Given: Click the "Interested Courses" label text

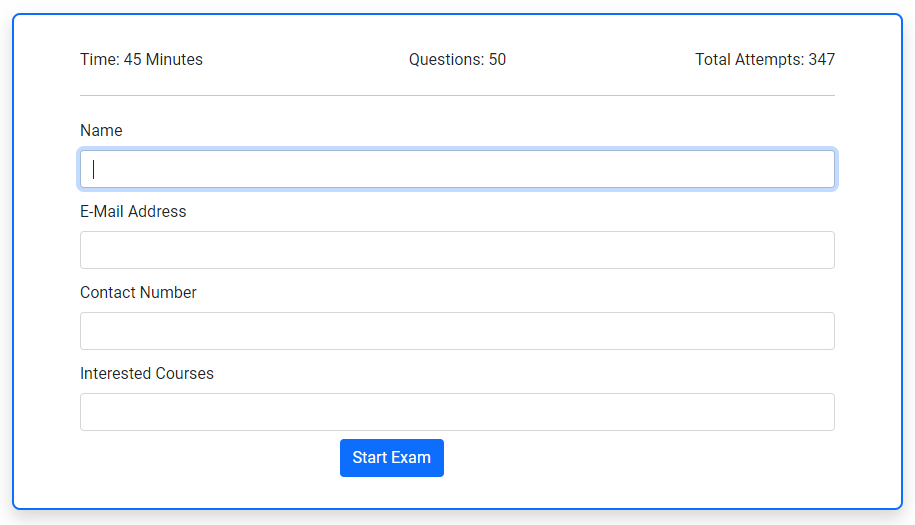Looking at the screenshot, I should (x=147, y=374).
